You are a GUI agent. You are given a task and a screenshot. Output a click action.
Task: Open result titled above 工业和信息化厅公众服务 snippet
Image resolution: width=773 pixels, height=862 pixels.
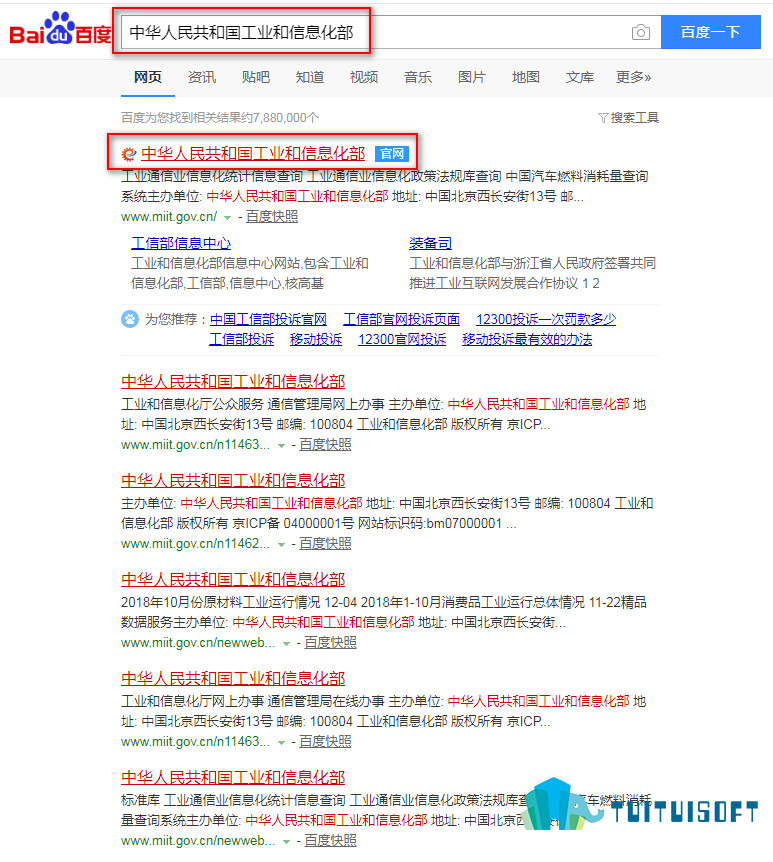point(233,382)
